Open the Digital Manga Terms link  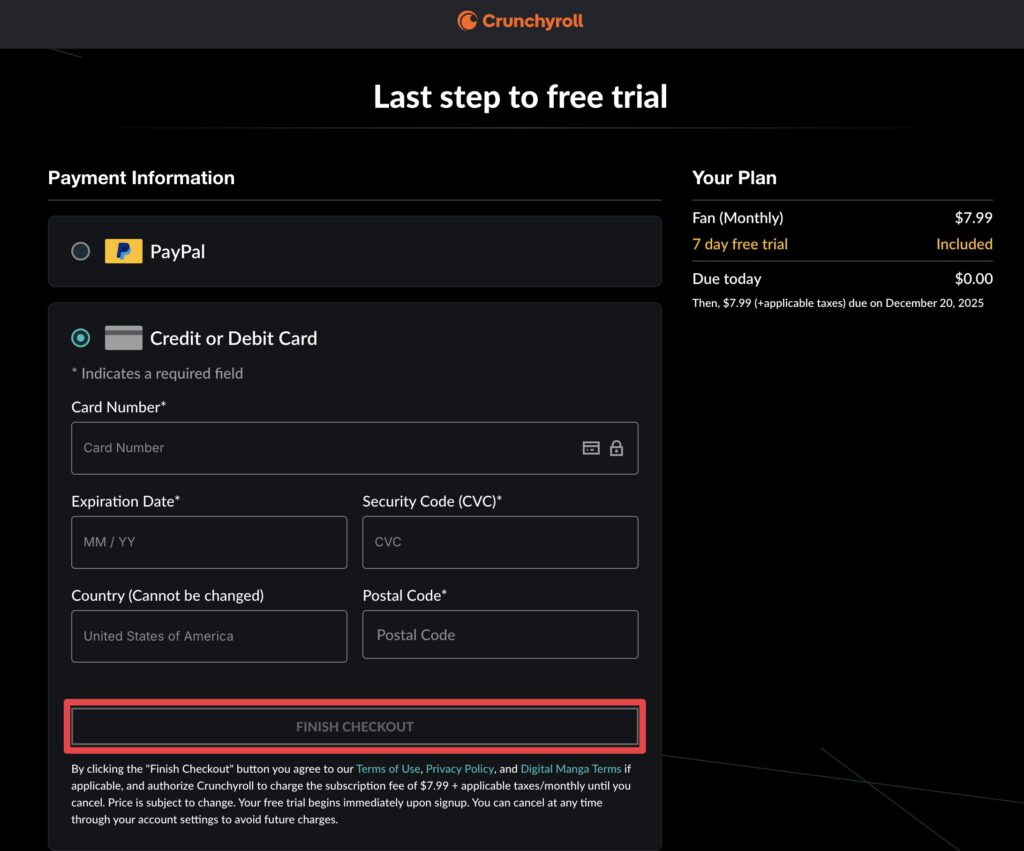click(571, 769)
